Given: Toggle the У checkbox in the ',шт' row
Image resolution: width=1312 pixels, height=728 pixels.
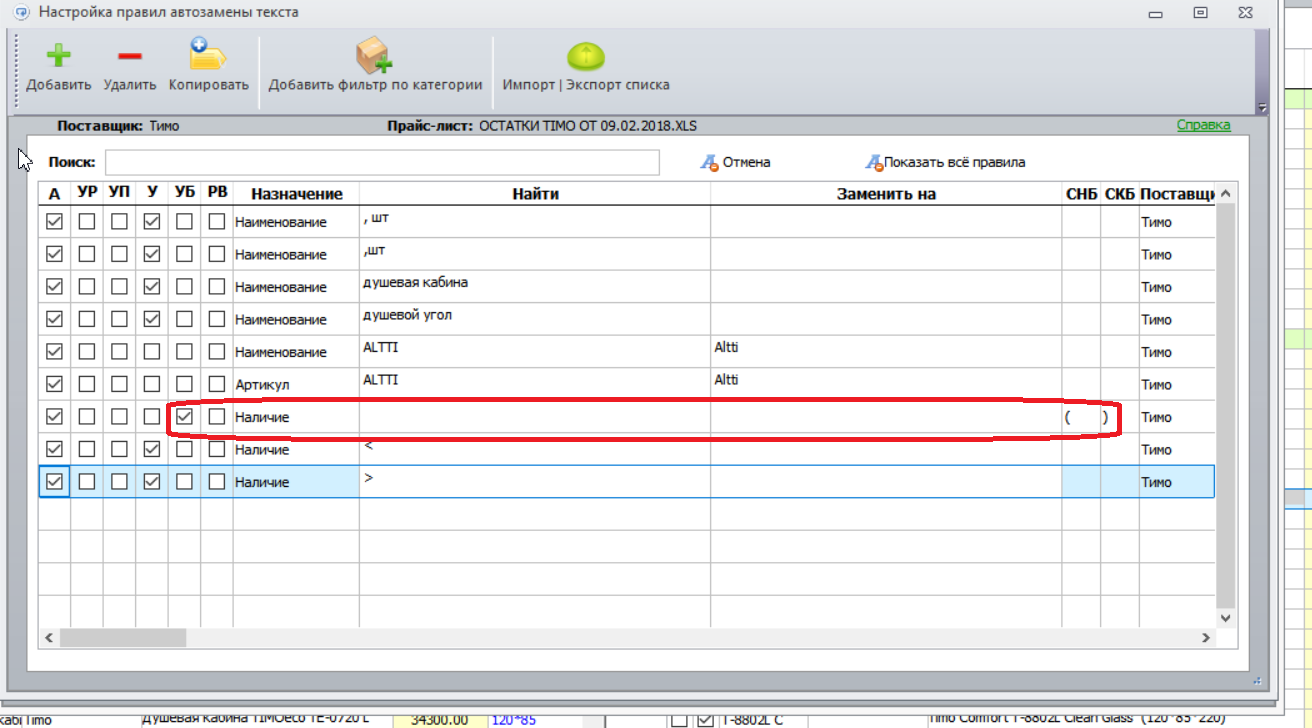Looking at the screenshot, I should (x=152, y=254).
